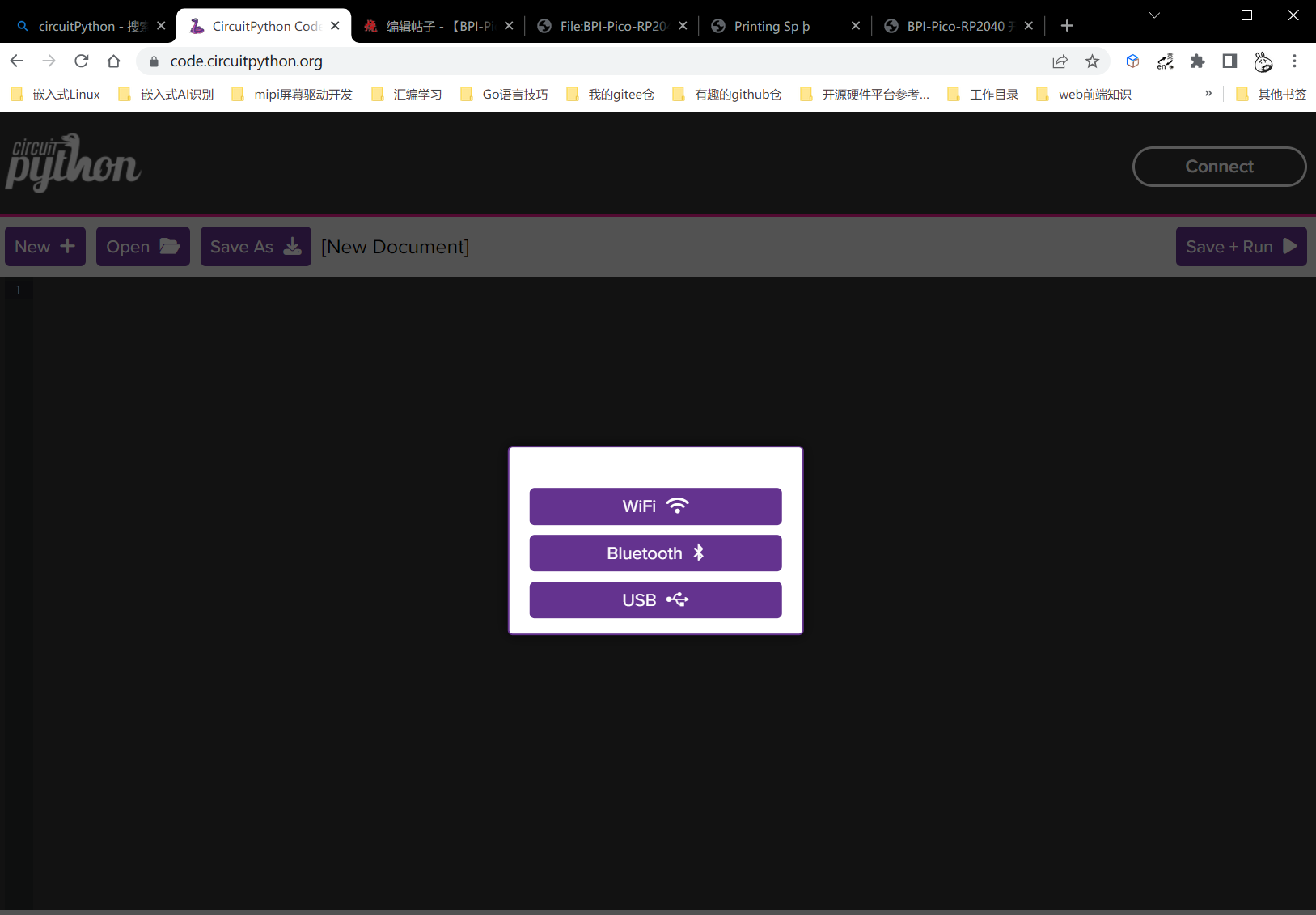Open 其他书签 bookmark folder
This screenshot has width=1316, height=915.
point(1272,95)
